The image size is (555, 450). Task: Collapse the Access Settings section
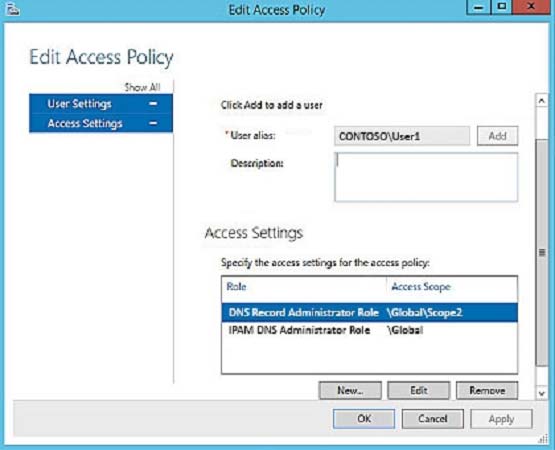click(153, 124)
